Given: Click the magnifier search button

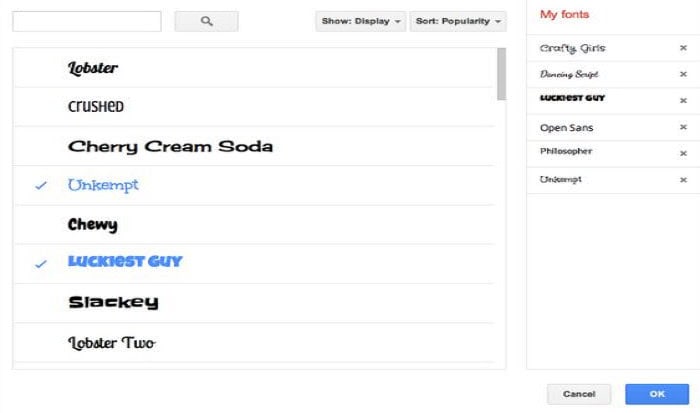Looking at the screenshot, I should (206, 21).
